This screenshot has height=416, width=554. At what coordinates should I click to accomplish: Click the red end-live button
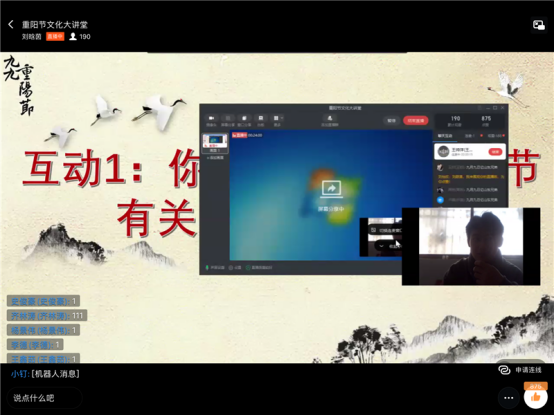416,121
